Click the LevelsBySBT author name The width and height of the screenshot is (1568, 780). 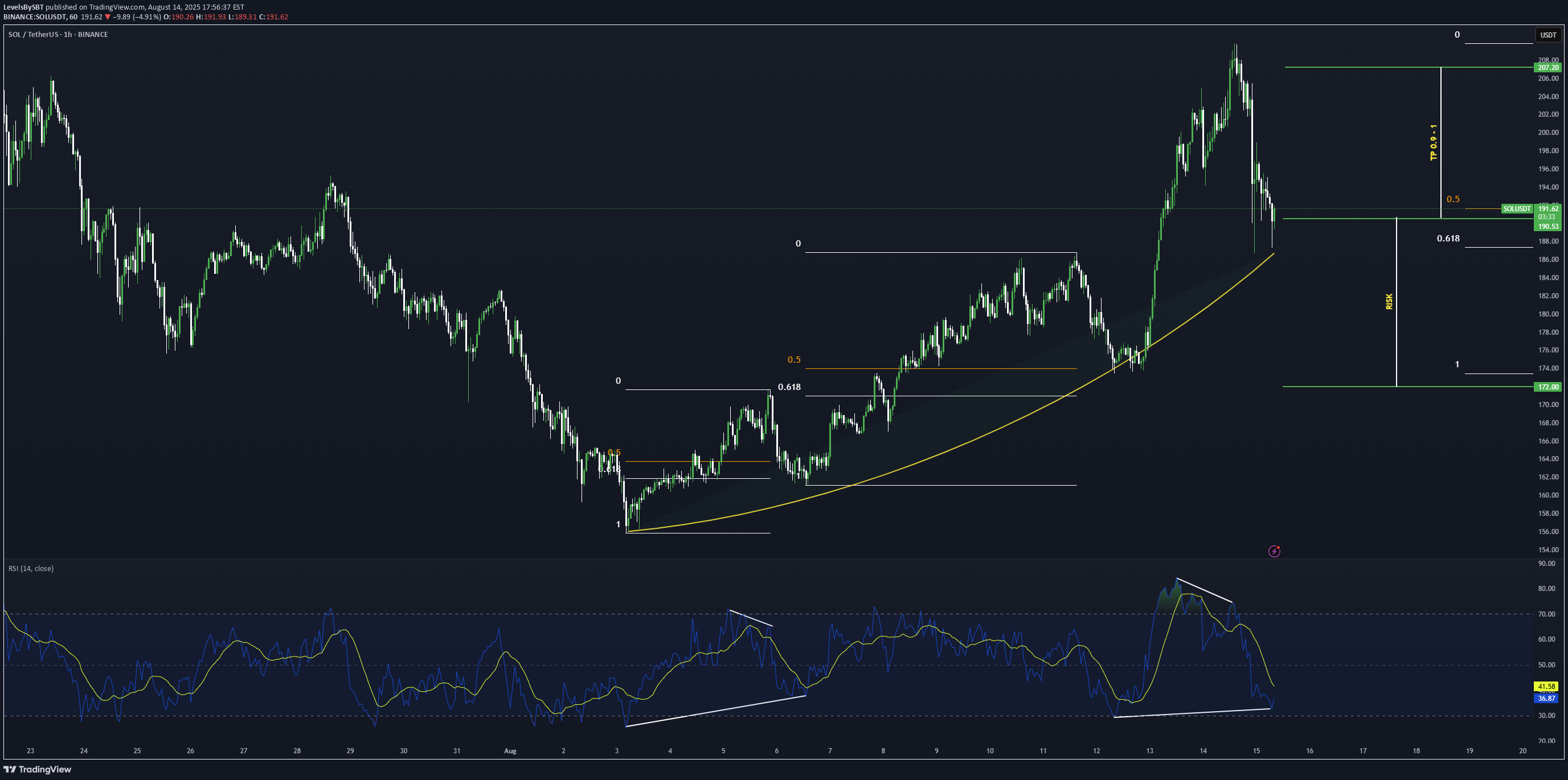pyautogui.click(x=23, y=7)
